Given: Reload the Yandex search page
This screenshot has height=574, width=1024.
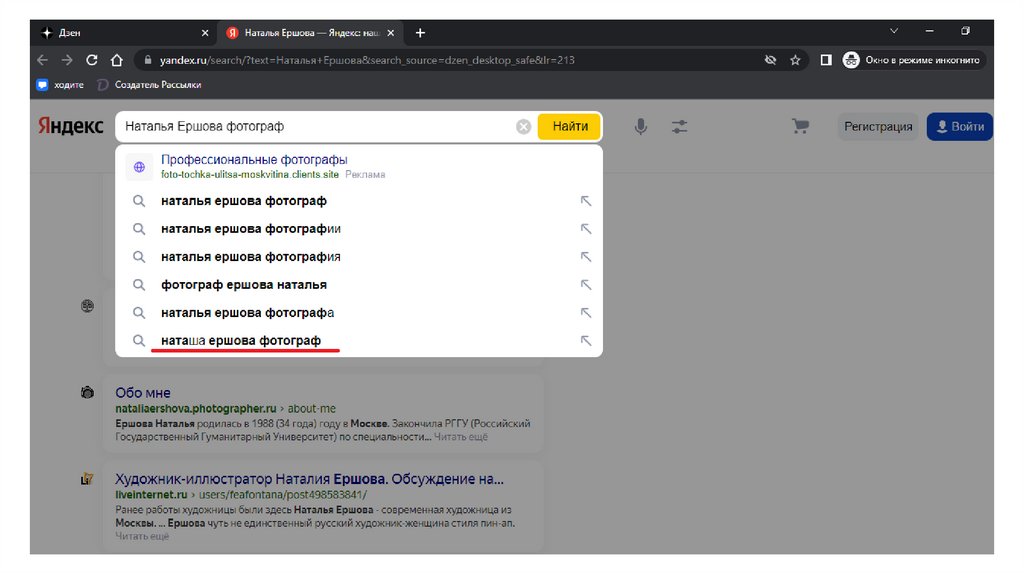Looking at the screenshot, I should coord(91,60).
